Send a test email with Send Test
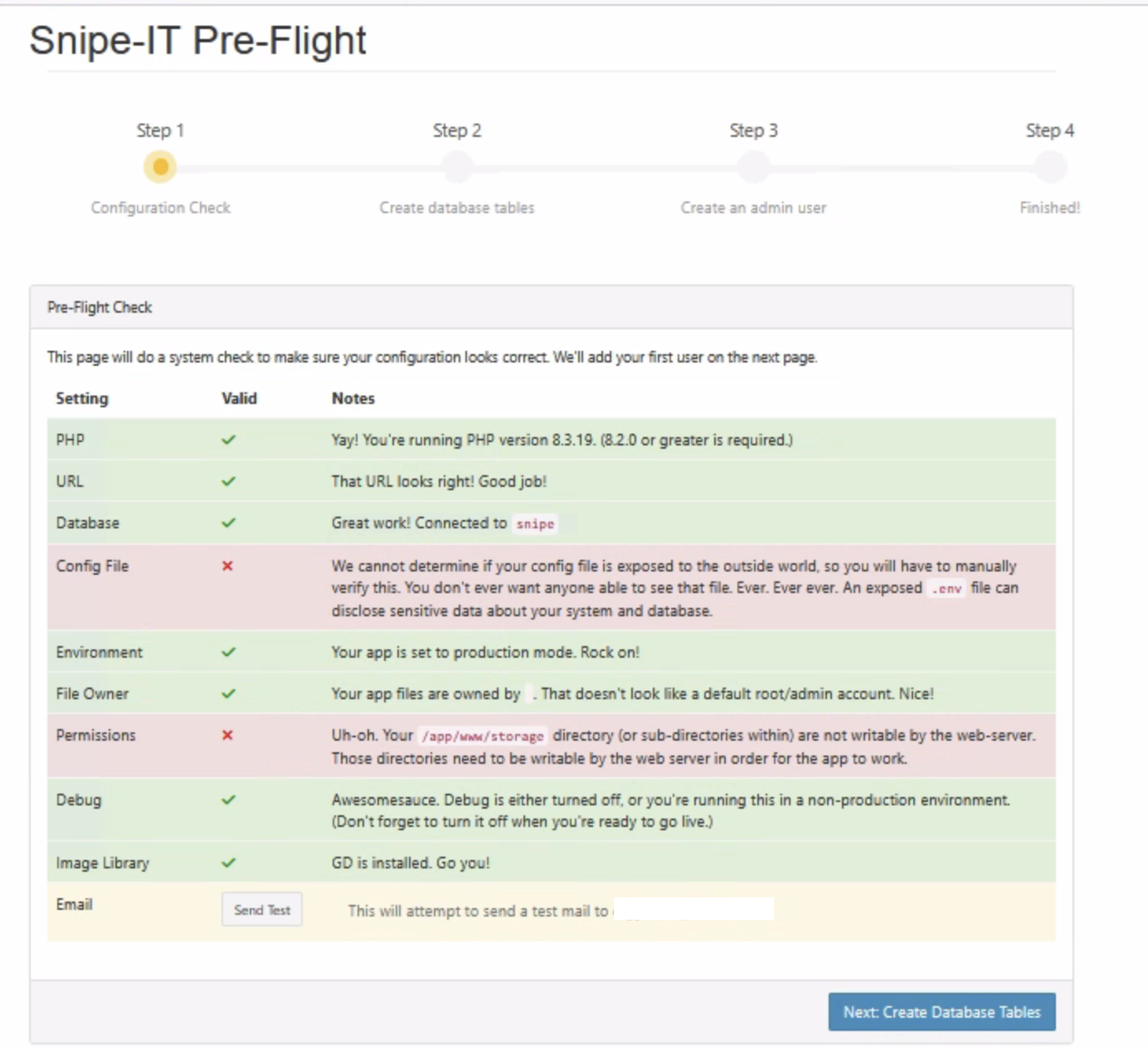1148x1050 pixels. coord(262,910)
